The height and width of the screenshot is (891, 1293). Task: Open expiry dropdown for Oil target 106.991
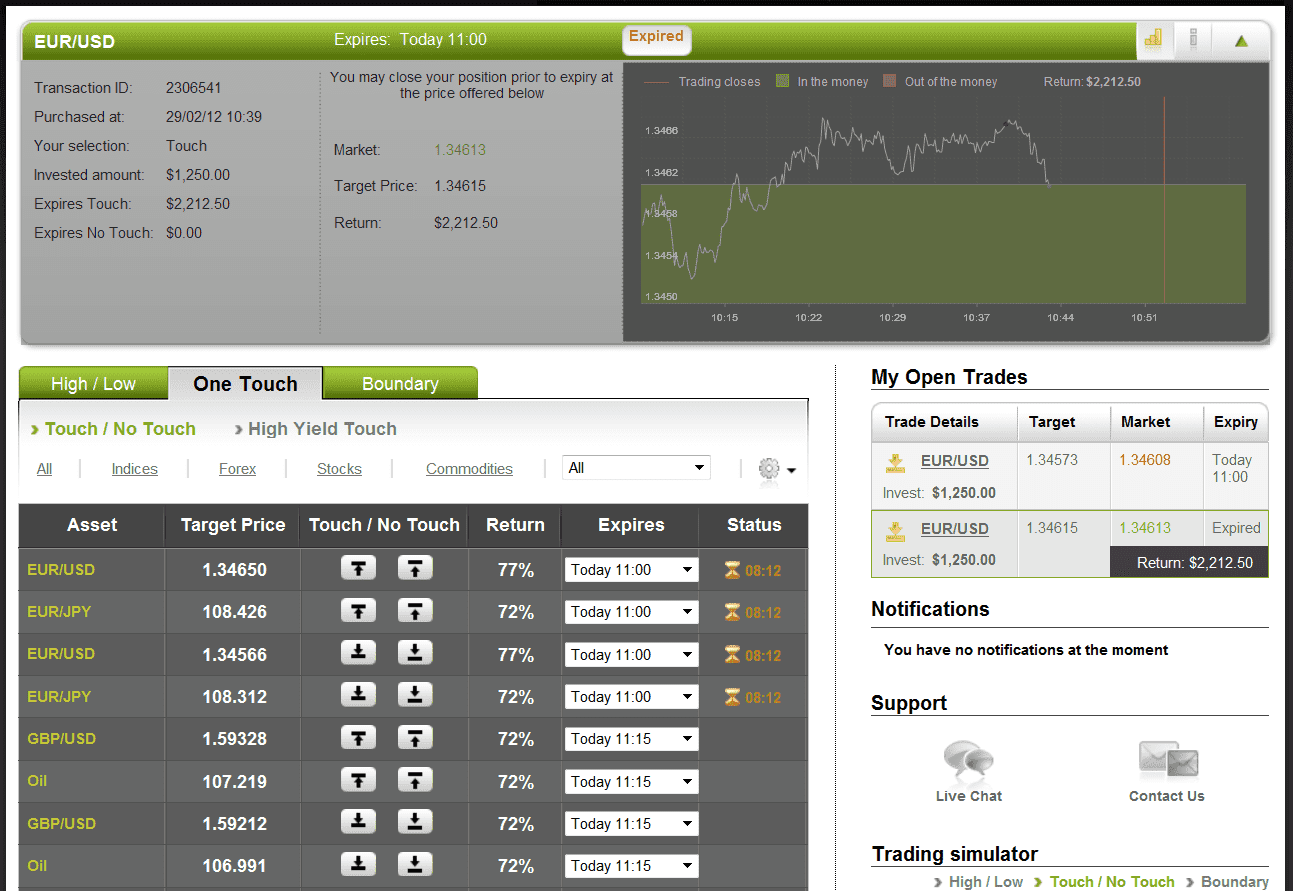631,866
